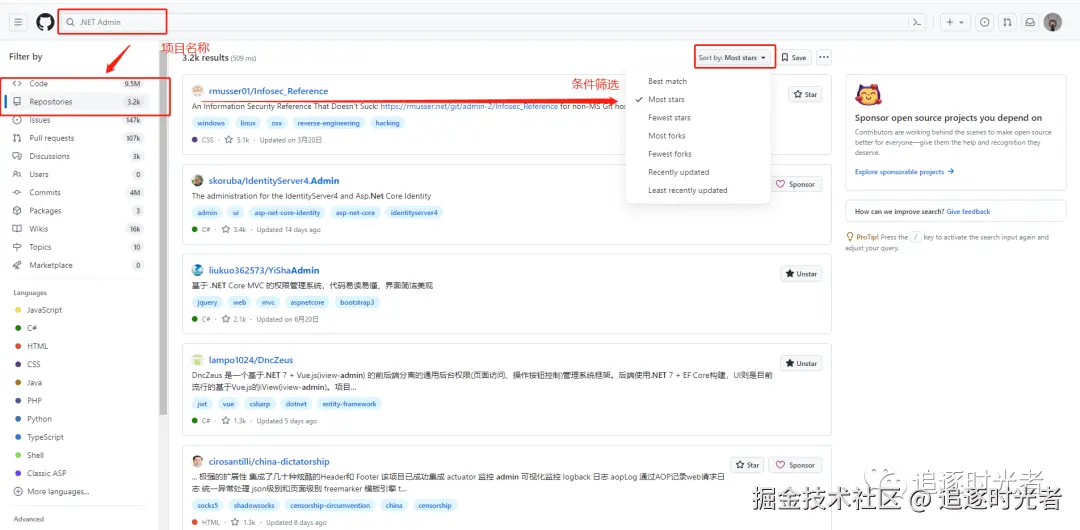Filter results by Wikis
The width and height of the screenshot is (1080, 530).
click(x=77, y=229)
